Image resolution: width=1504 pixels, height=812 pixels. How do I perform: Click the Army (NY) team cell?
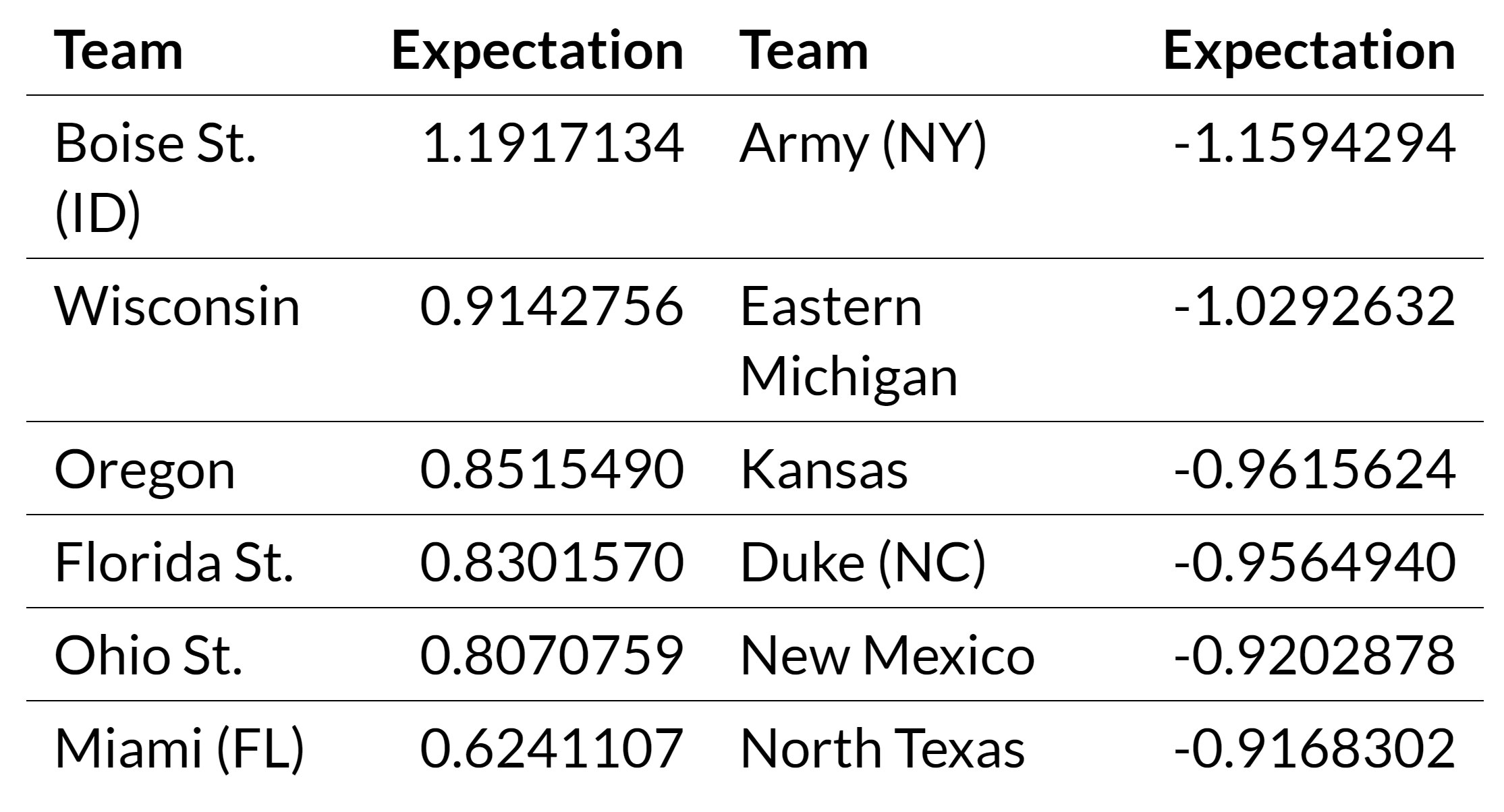[x=863, y=144]
